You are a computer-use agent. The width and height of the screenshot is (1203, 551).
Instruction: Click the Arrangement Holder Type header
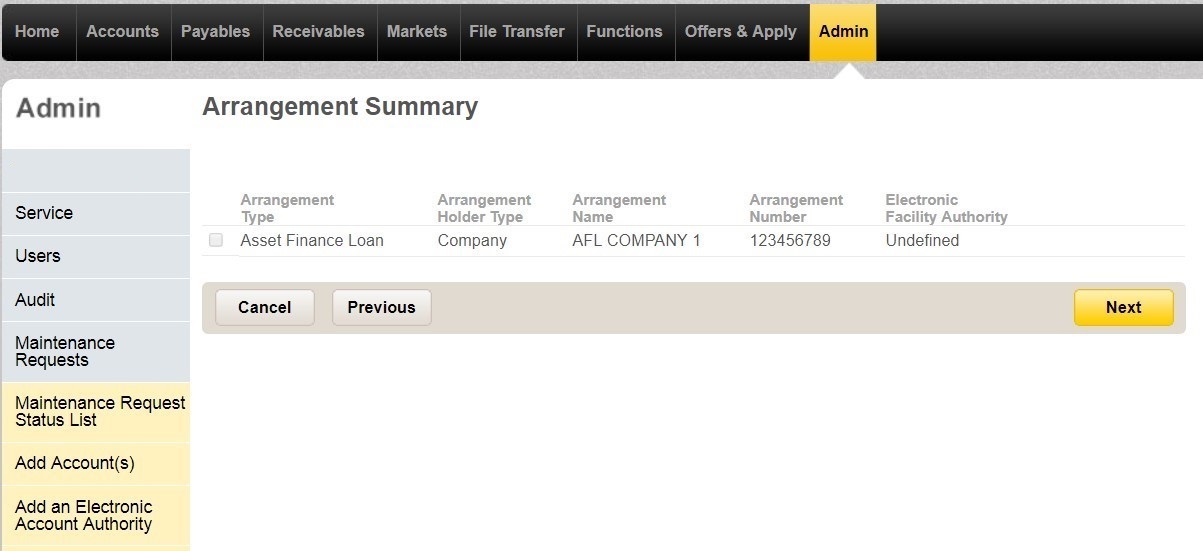pos(484,208)
